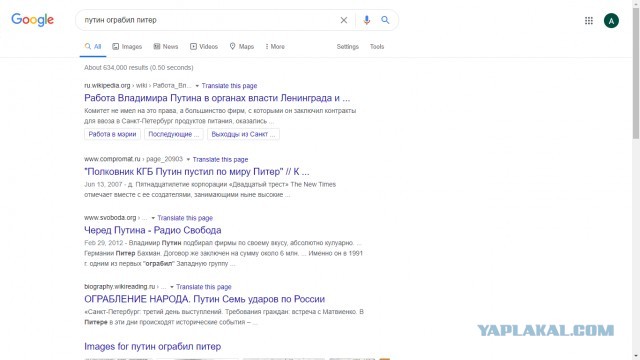The height and width of the screenshot is (360, 640).
Task: Expand the compromat.ru result dropdown arrow
Action: 188,159
